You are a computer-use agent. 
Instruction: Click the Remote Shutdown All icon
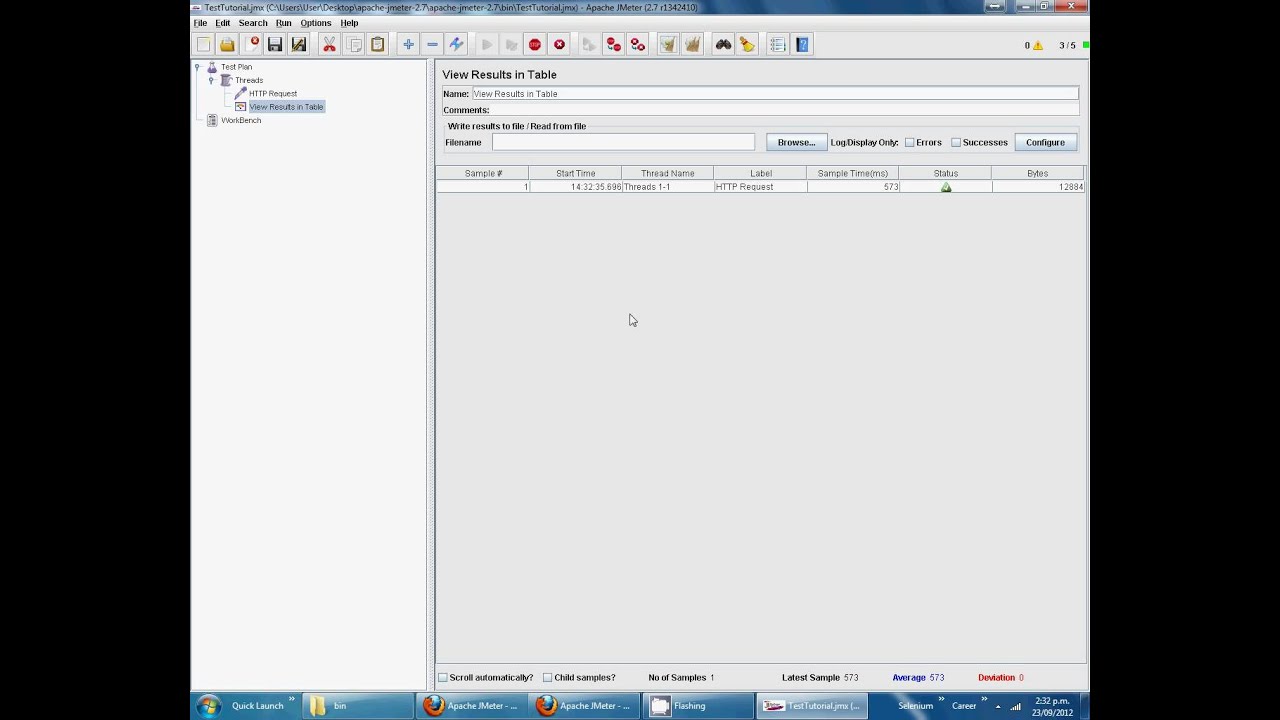point(638,45)
